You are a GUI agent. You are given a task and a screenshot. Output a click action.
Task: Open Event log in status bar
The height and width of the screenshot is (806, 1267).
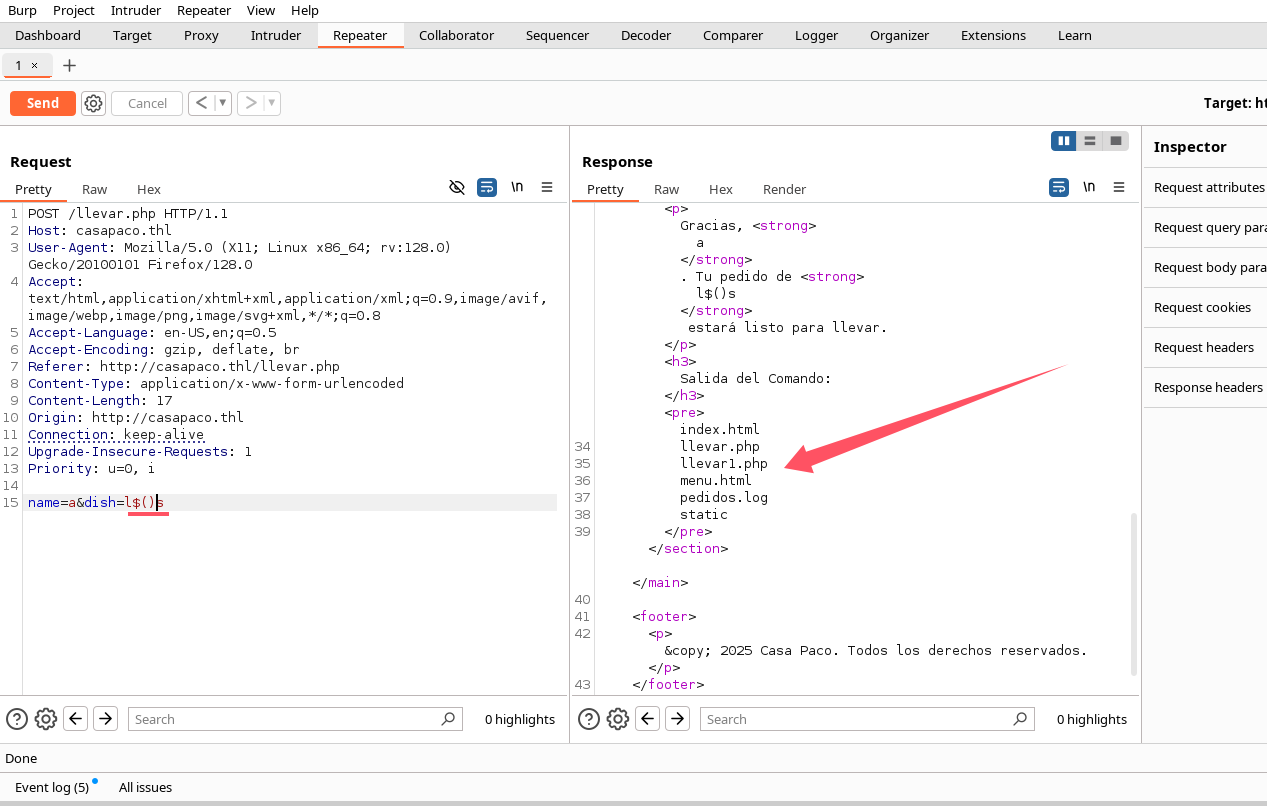[52, 787]
